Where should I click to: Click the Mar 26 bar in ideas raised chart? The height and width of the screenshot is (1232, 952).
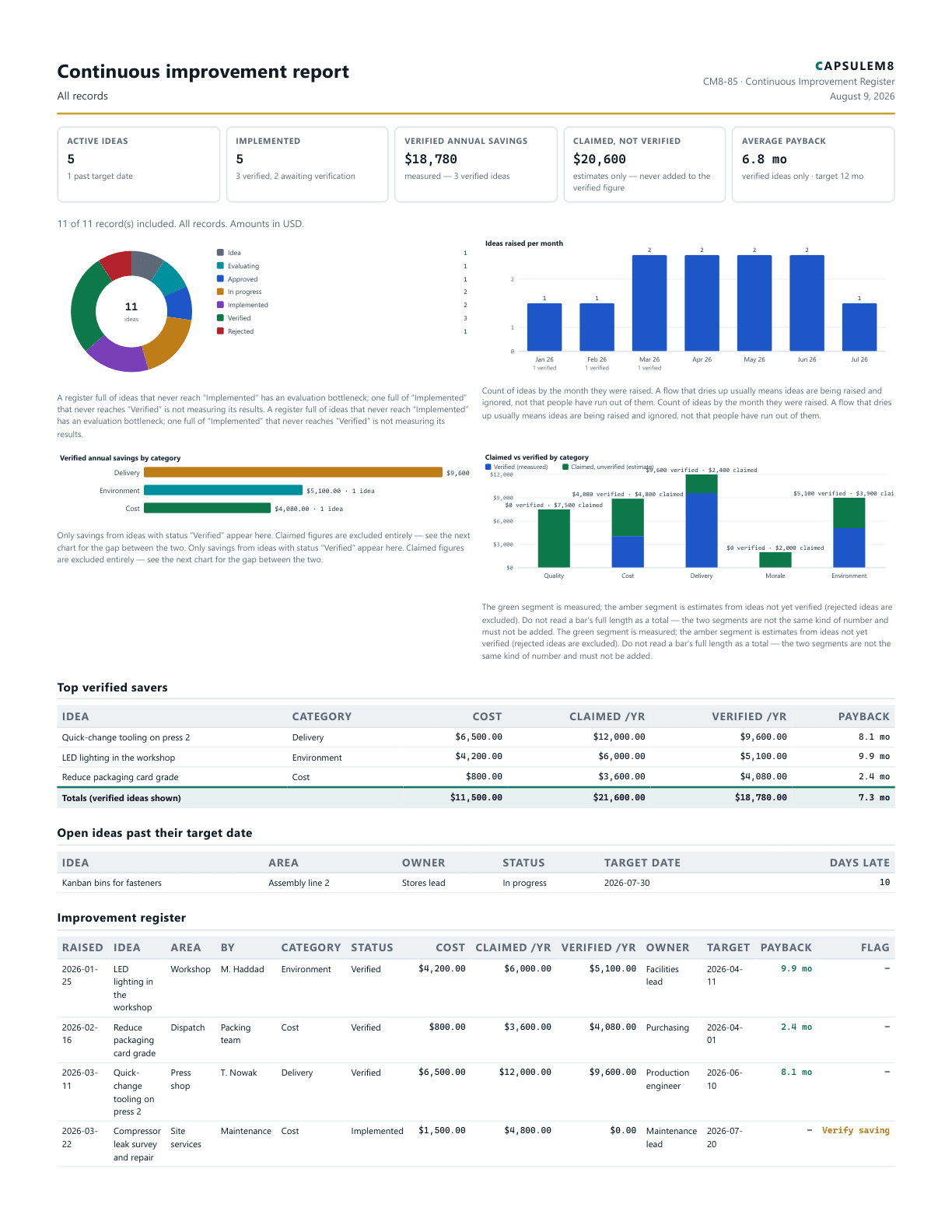tap(649, 303)
